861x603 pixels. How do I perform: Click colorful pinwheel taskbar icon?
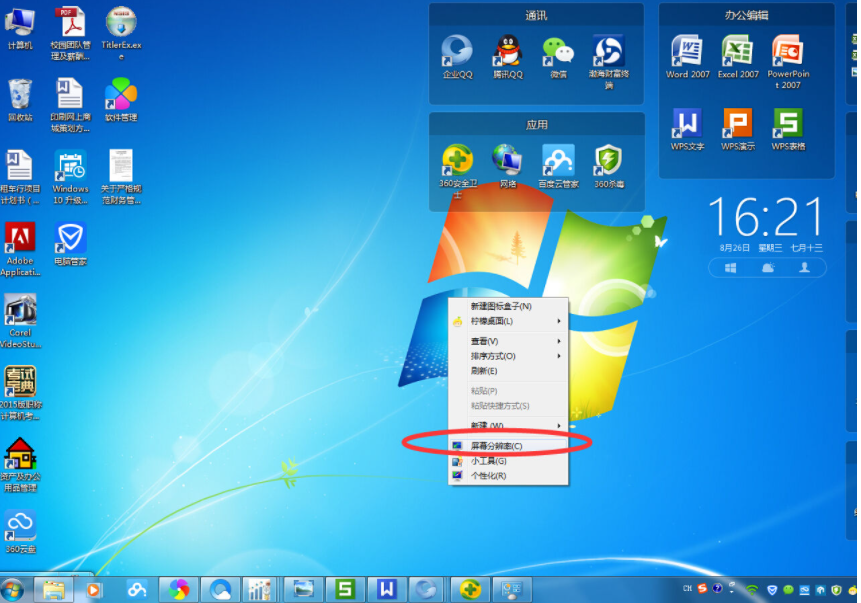coord(179,590)
